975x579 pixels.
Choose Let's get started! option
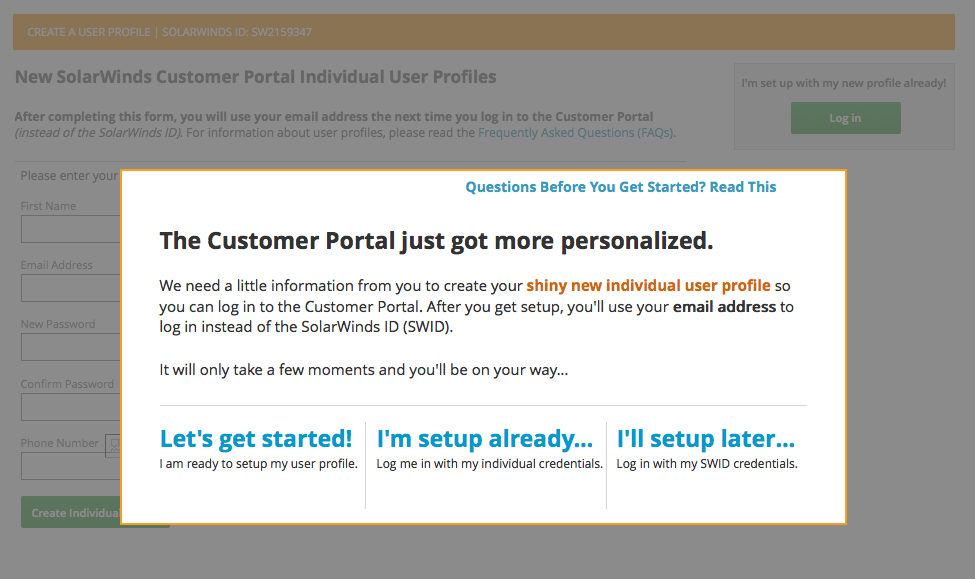[x=256, y=438]
